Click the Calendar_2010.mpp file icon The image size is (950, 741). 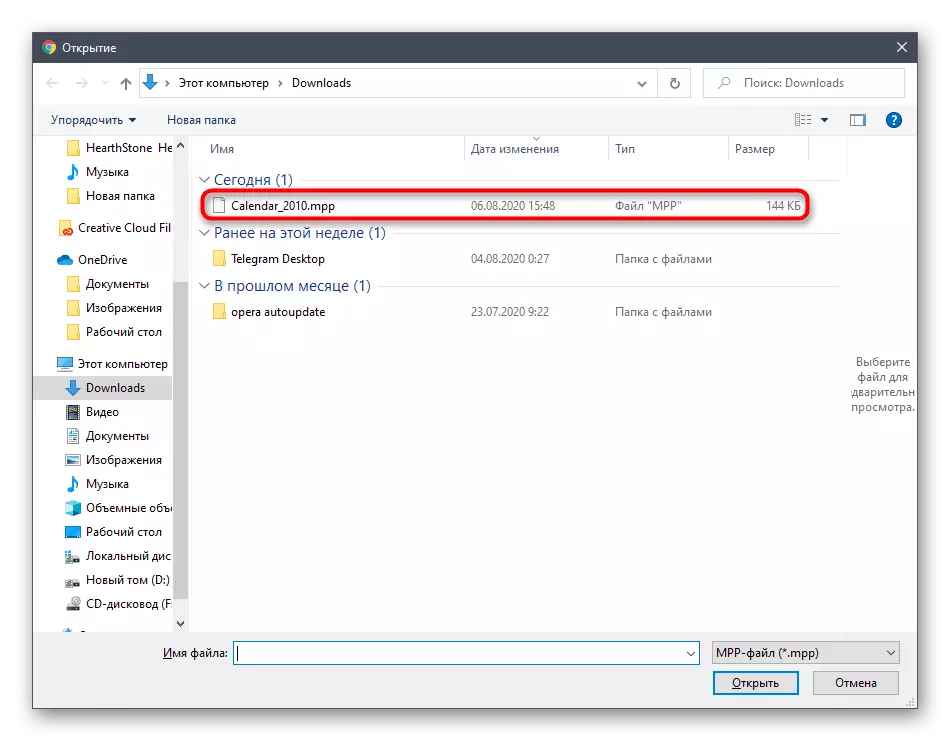tap(219, 206)
